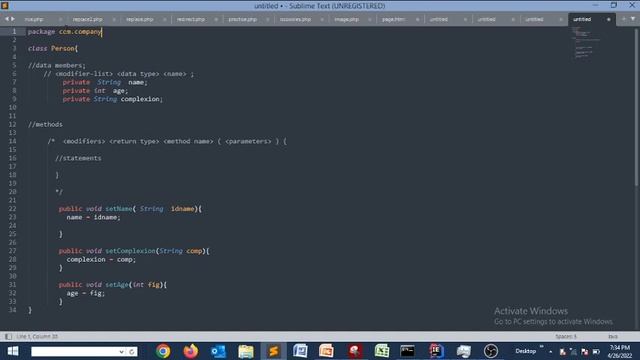Expand the Desktop toolbar chevron in taskbar
This screenshot has width=640, height=360.
pyautogui.click(x=542, y=347)
